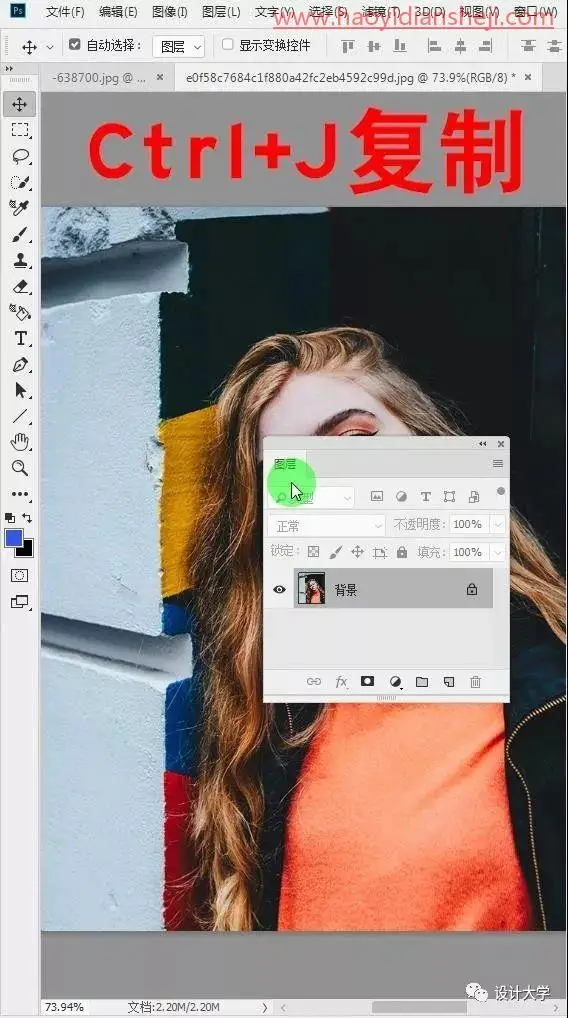Filter layers by pixel image icon

[377, 497]
